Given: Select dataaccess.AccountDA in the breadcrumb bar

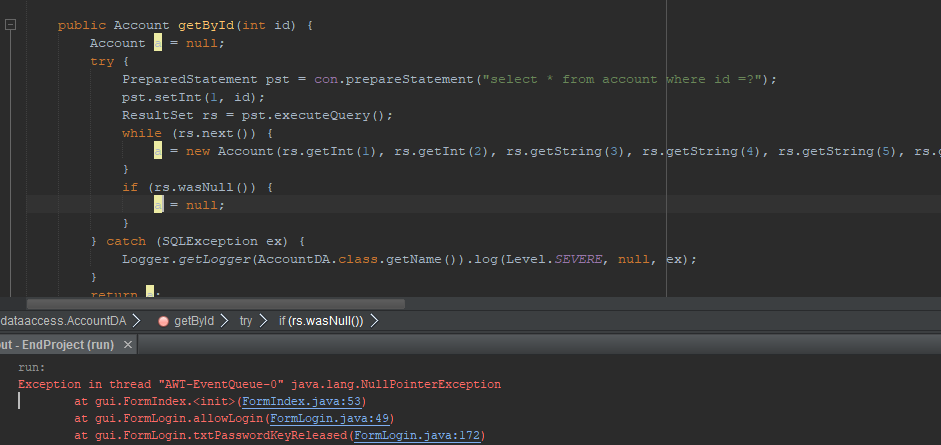Looking at the screenshot, I should click(x=63, y=321).
